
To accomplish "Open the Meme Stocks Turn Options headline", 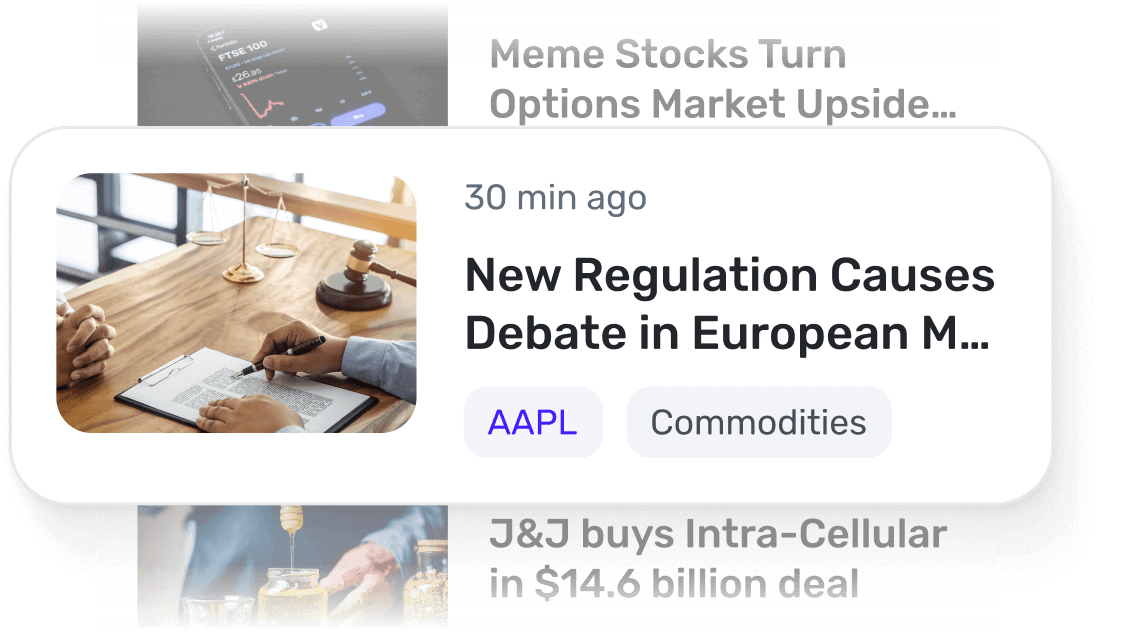I will [668, 79].
